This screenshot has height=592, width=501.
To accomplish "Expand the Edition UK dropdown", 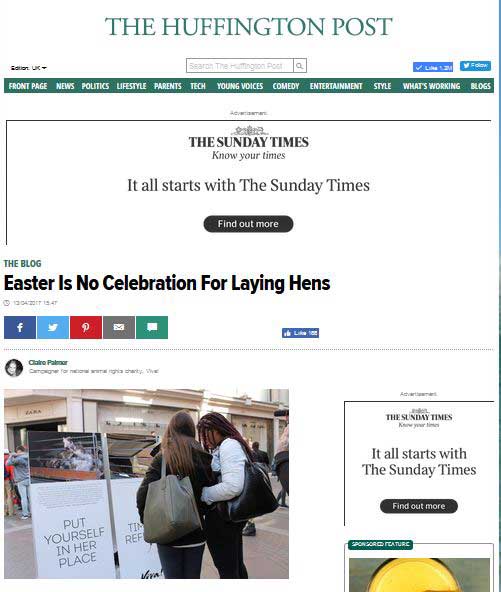I will [29, 68].
